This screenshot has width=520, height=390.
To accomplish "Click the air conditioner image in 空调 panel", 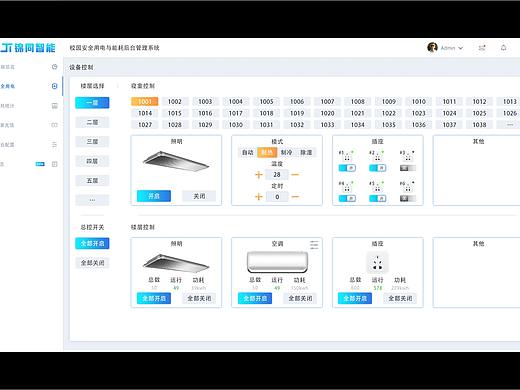I will coord(277,262).
